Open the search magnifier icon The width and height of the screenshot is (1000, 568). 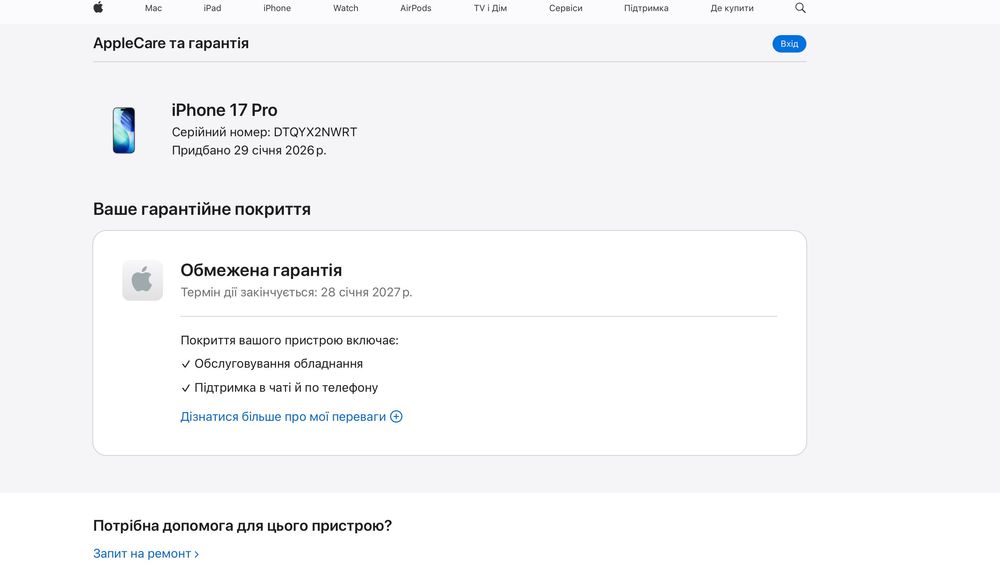point(800,8)
